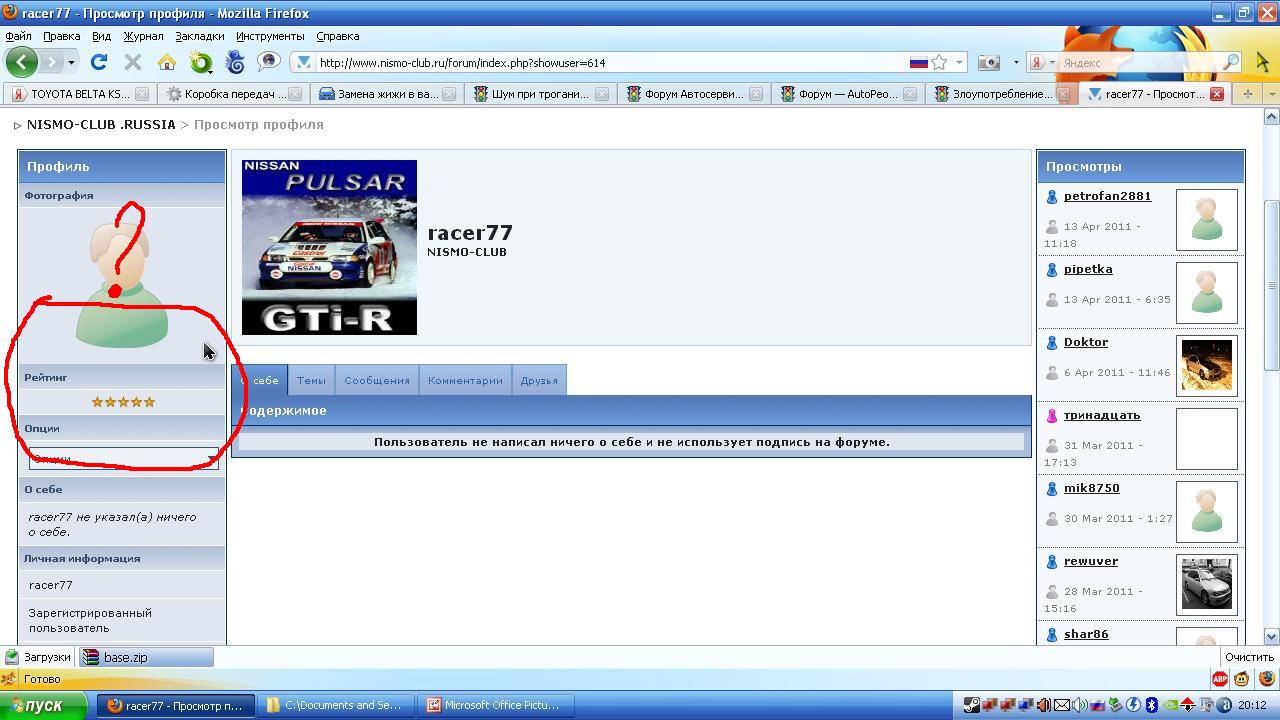1280x720 pixels.
Task: Stop loading with the X icon
Action: click(x=132, y=62)
